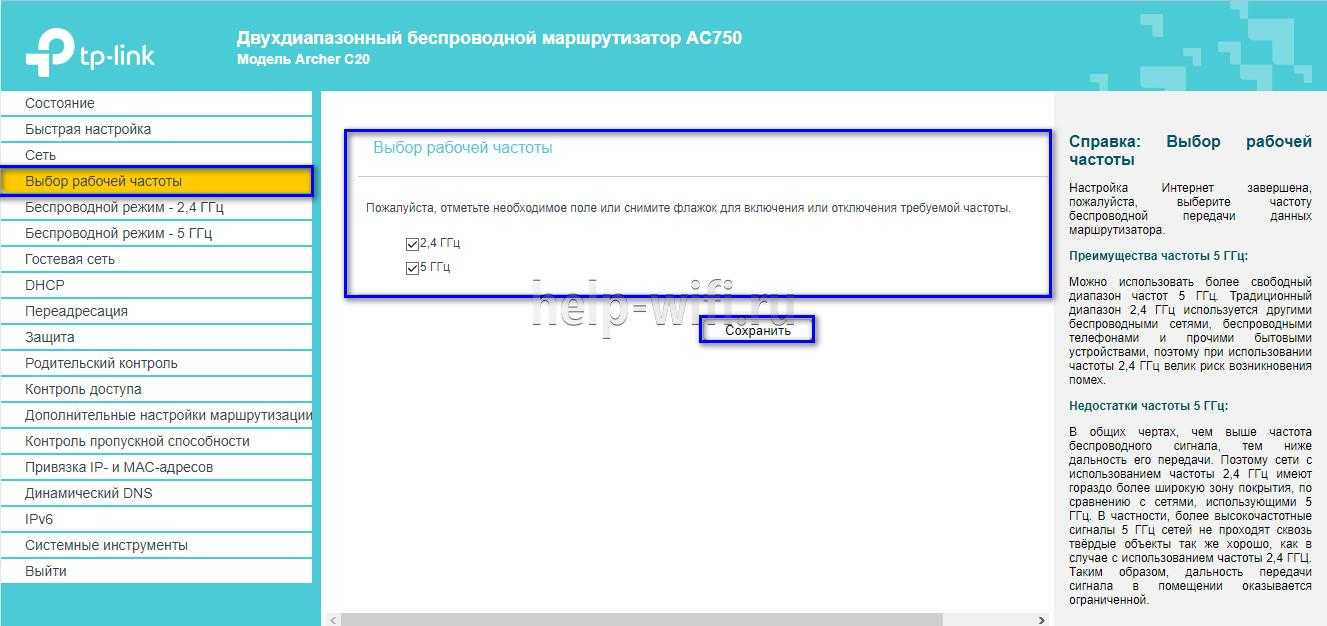1327x626 pixels.
Task: Navigate to Переадресация settings
Action: [76, 311]
